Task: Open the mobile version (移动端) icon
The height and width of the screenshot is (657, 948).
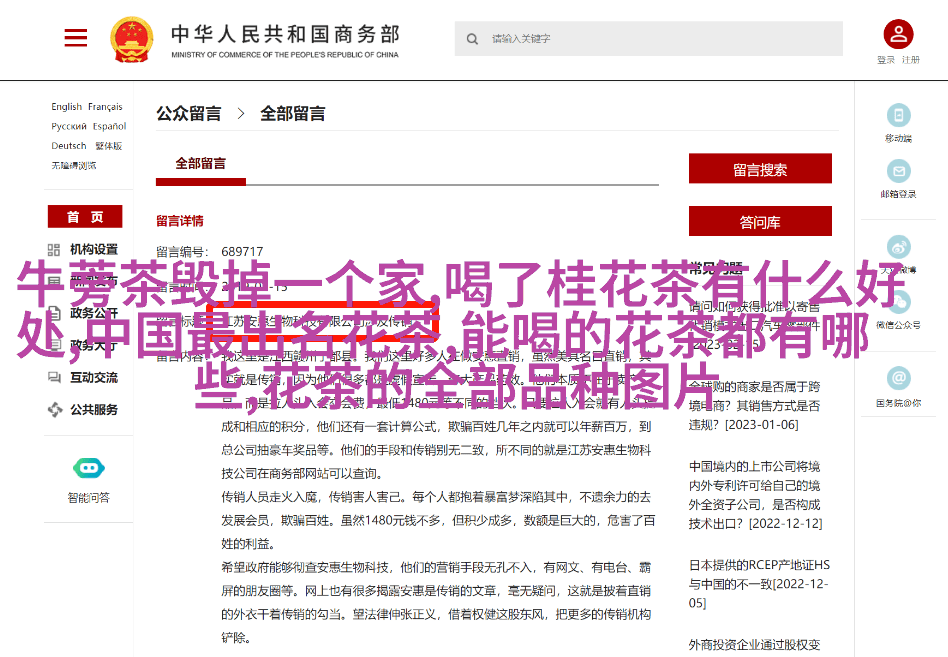Action: [897, 115]
